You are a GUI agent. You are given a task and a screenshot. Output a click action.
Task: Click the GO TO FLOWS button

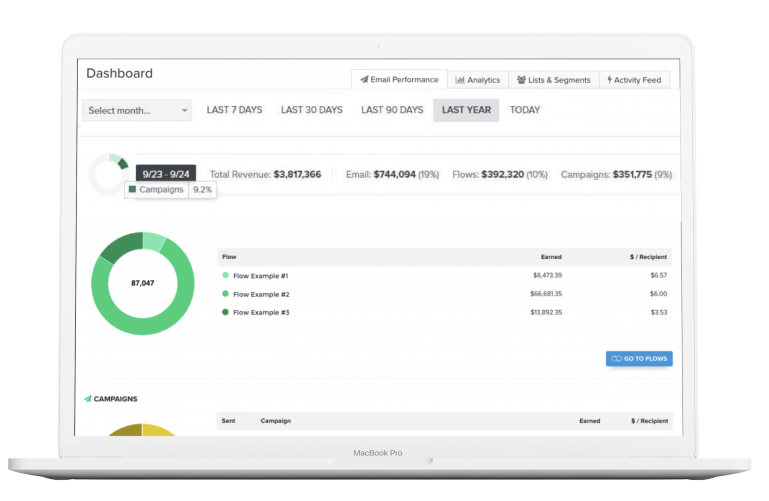pos(639,358)
